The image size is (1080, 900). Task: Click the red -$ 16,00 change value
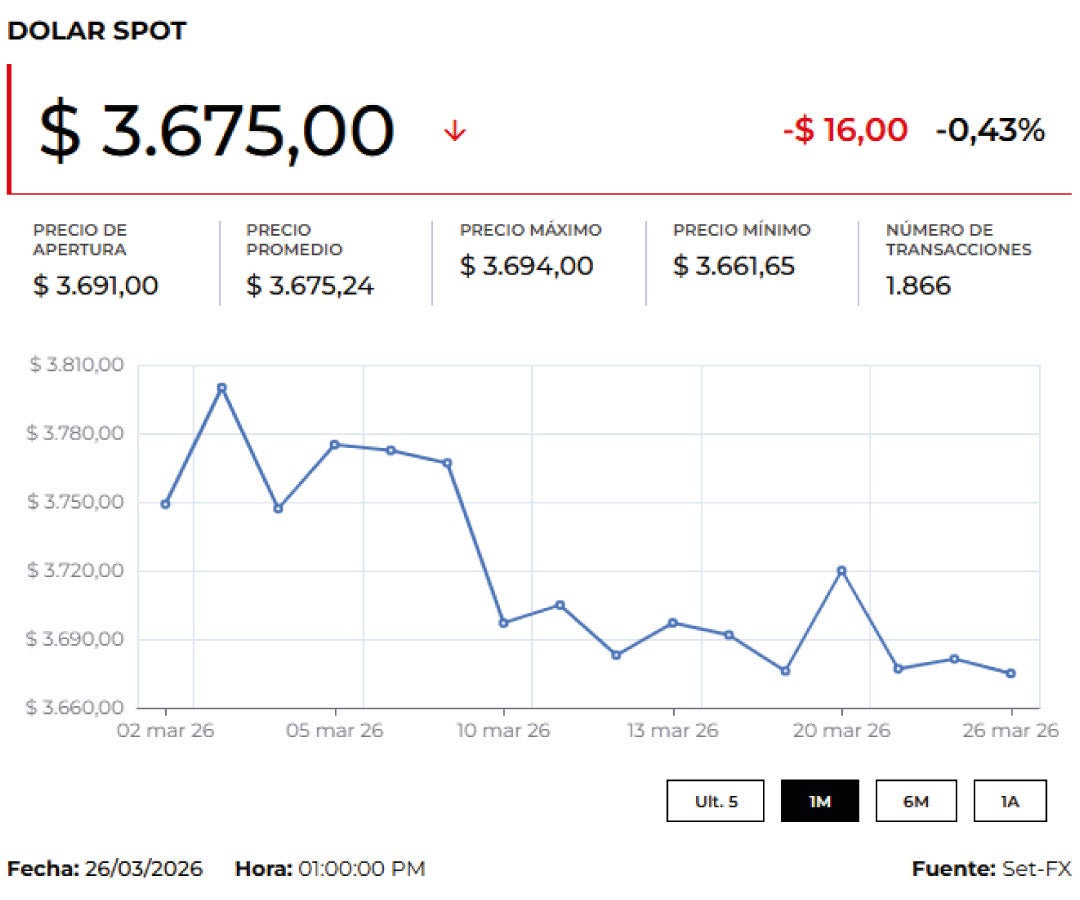click(x=845, y=130)
